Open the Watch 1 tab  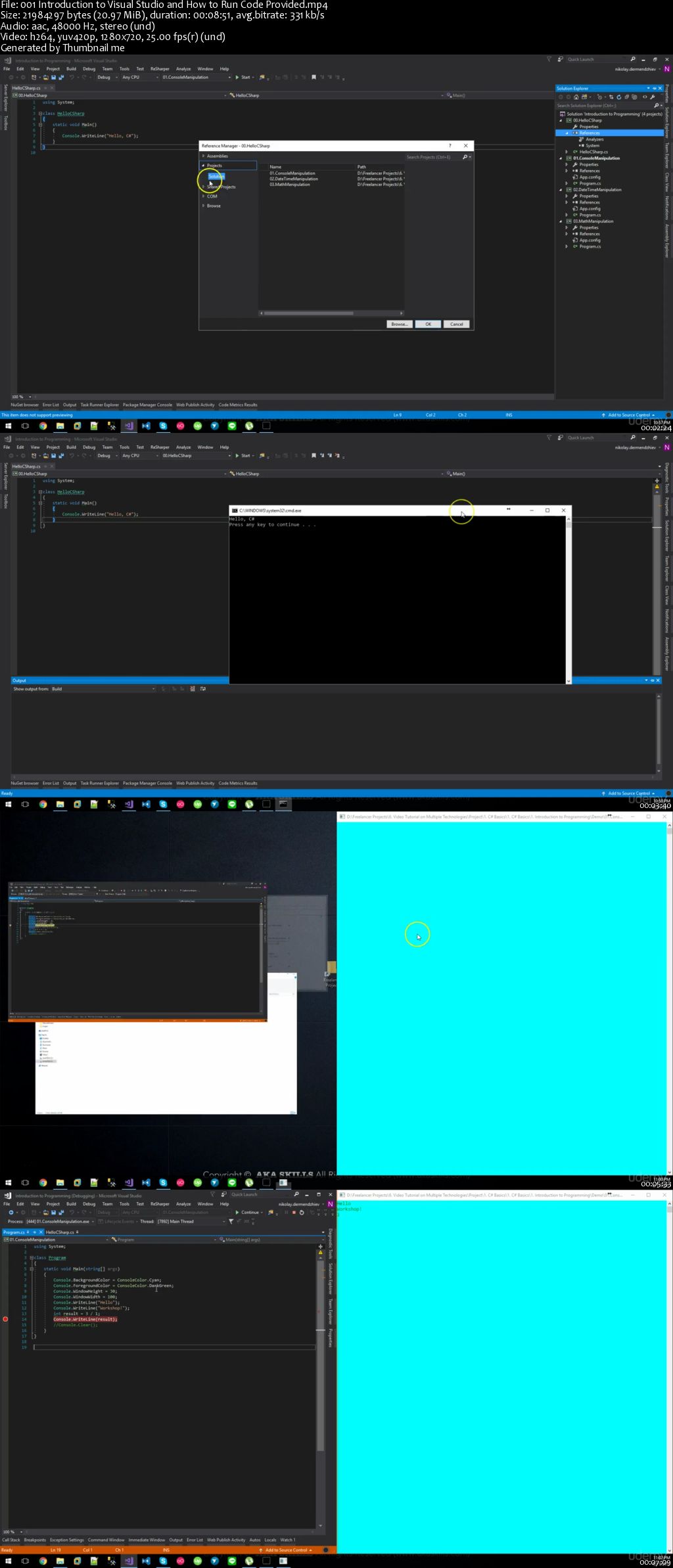(288, 1540)
